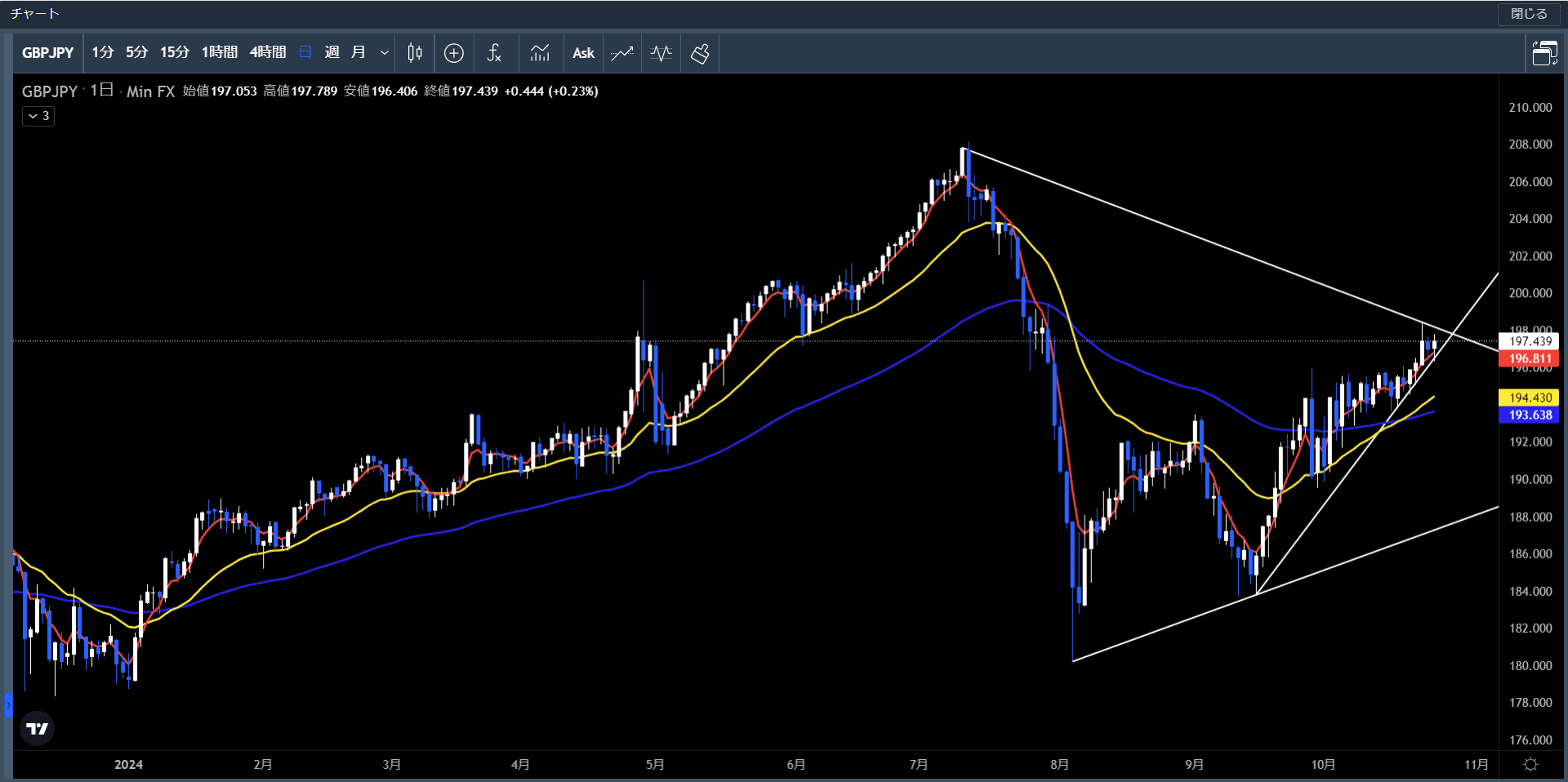Click the 204.000 price axis label
1568x782 pixels.
pyautogui.click(x=1530, y=219)
